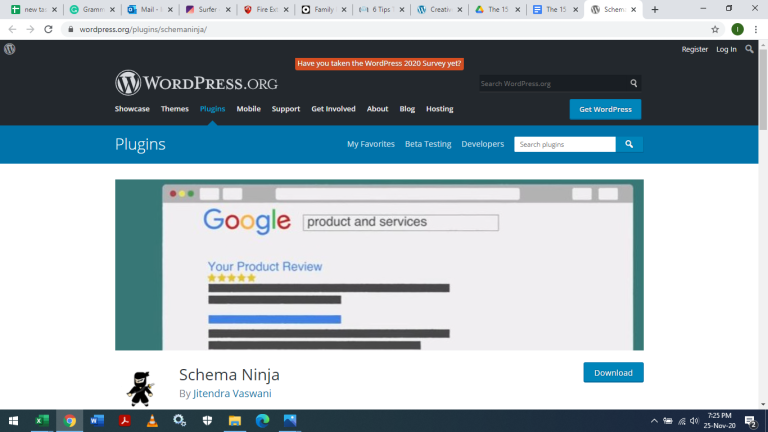Open author Jitendra Vaswani's profile
Viewport: 768px width, 432px height.
[x=232, y=393]
